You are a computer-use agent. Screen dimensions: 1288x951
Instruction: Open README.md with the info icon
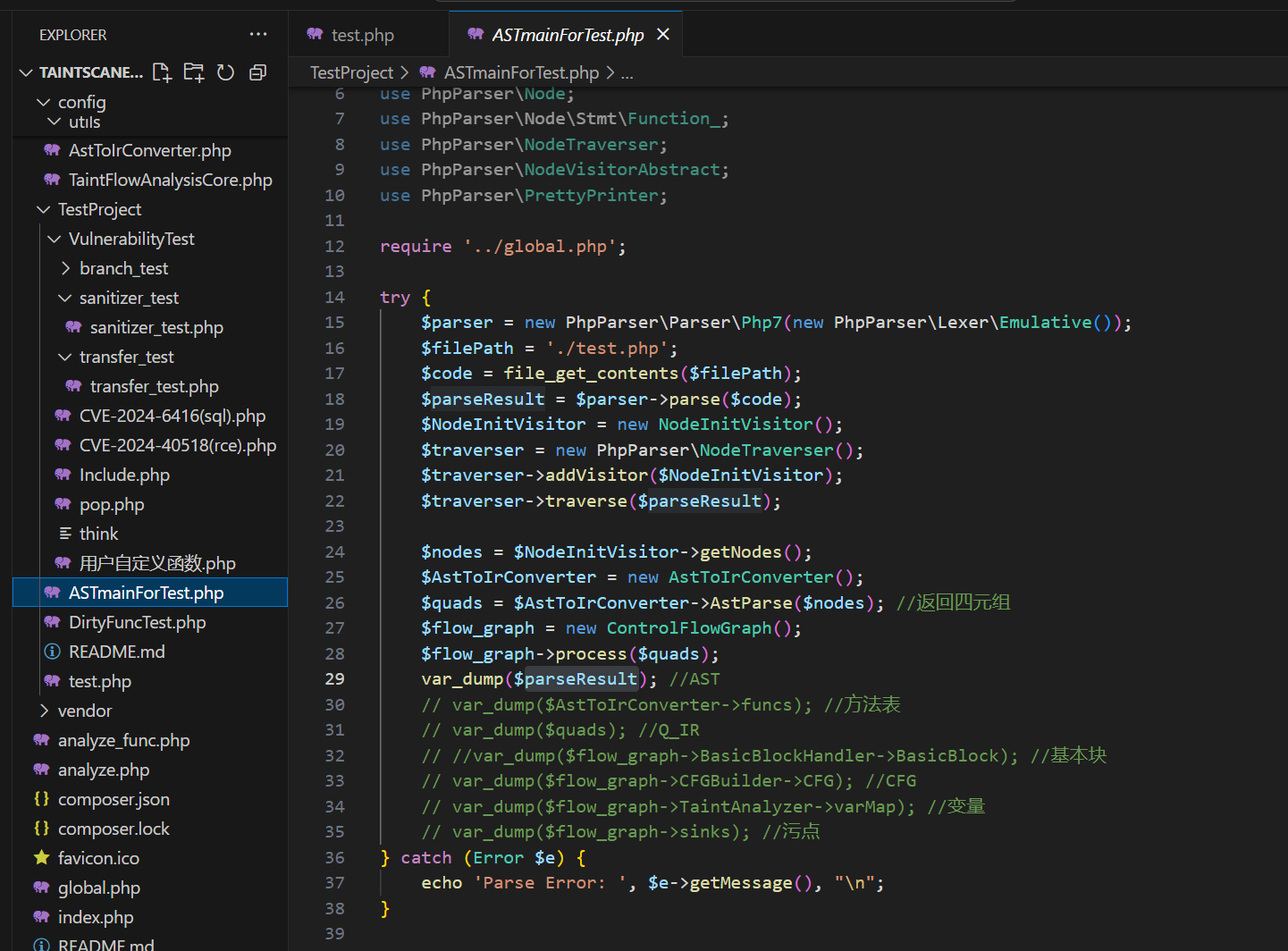116,652
